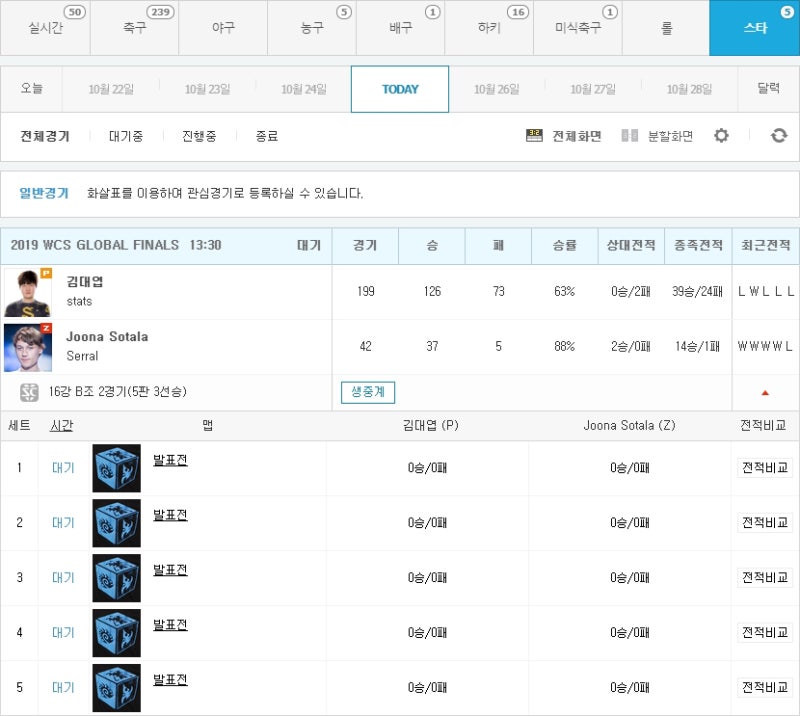Click 전적비교 button for set 5
The image size is (800, 716).
point(765,687)
